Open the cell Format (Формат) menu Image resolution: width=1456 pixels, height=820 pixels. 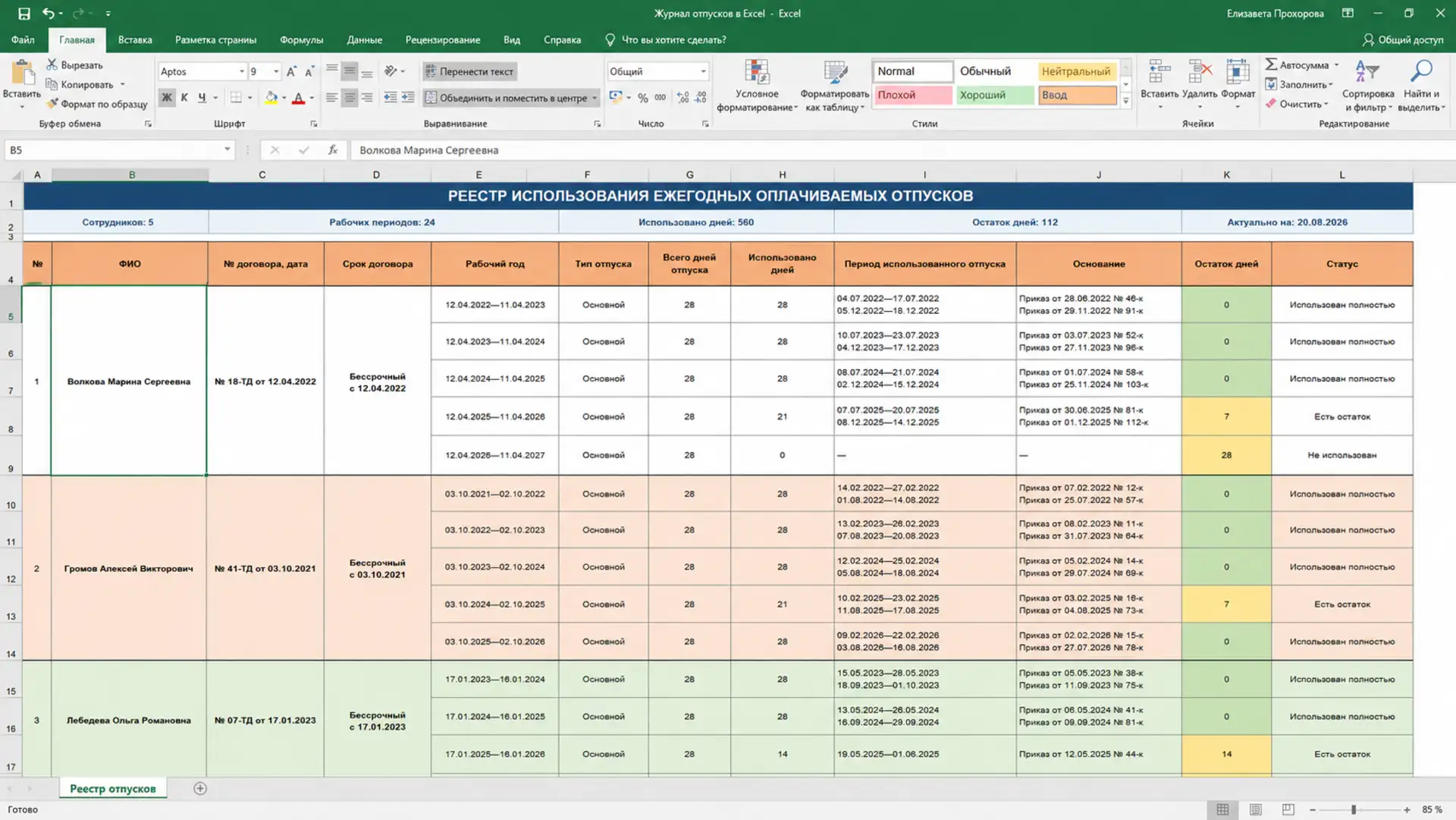point(1238,83)
